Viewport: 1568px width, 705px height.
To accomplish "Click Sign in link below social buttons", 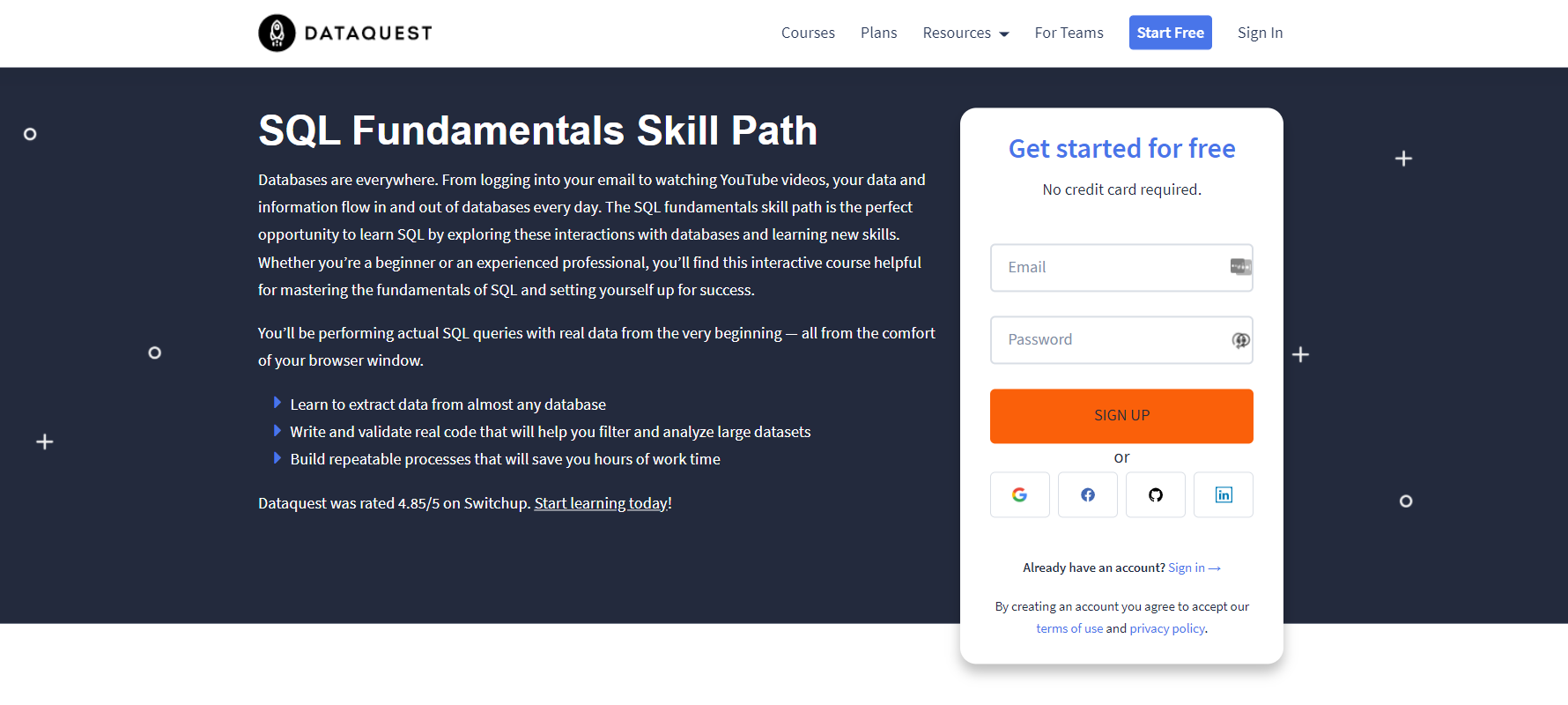I will point(1194,568).
